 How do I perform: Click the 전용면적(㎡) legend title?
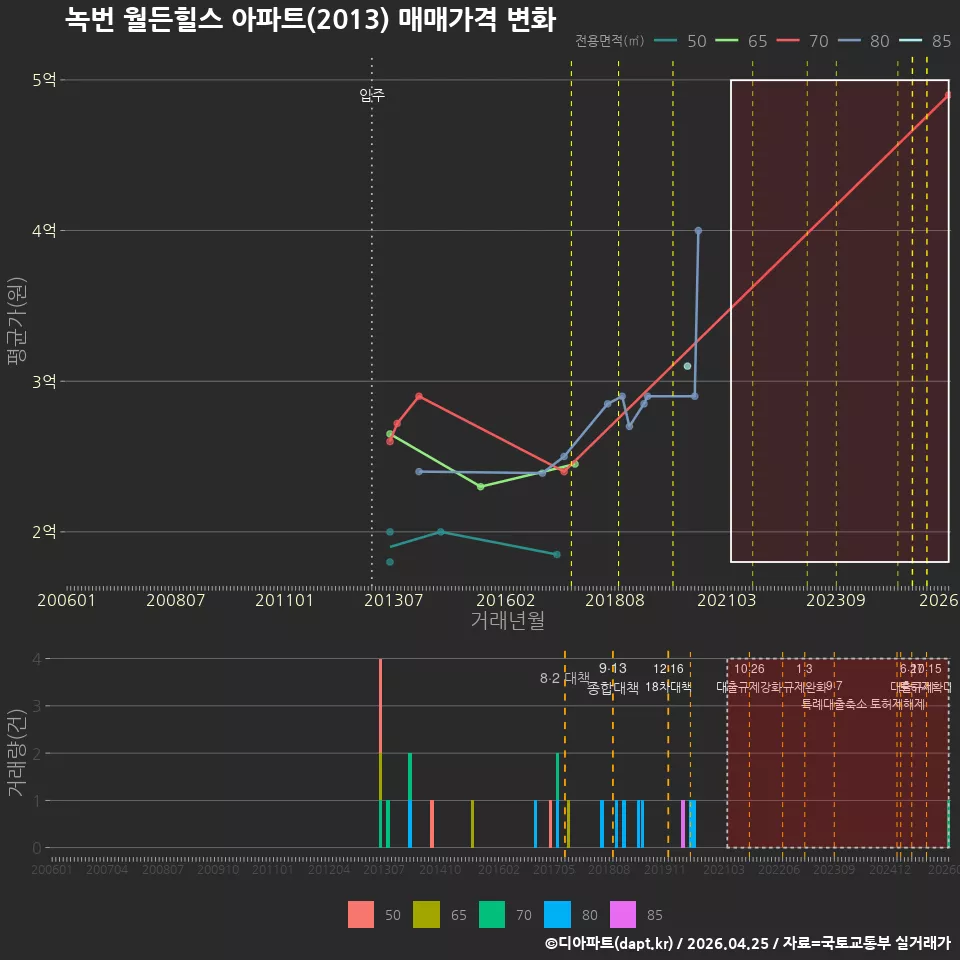coord(609,40)
